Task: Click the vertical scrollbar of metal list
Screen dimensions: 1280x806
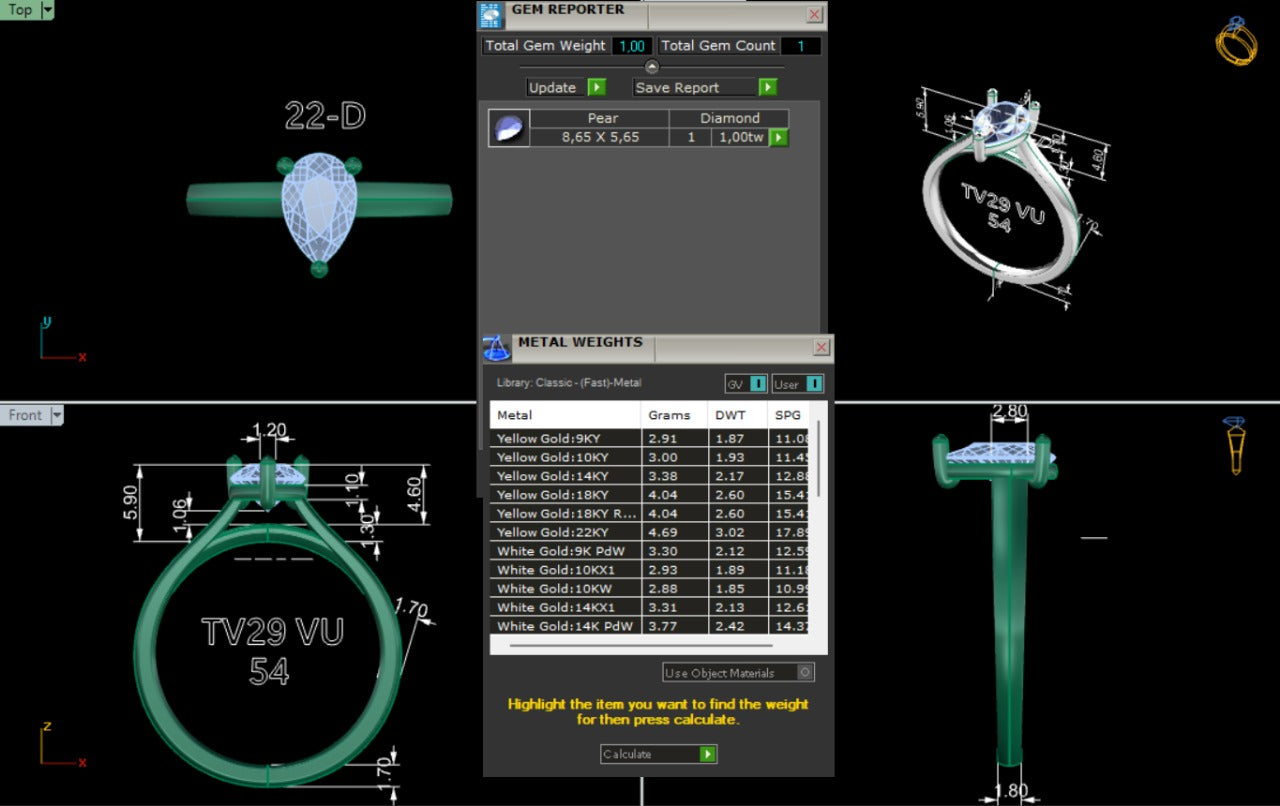Action: click(x=819, y=458)
